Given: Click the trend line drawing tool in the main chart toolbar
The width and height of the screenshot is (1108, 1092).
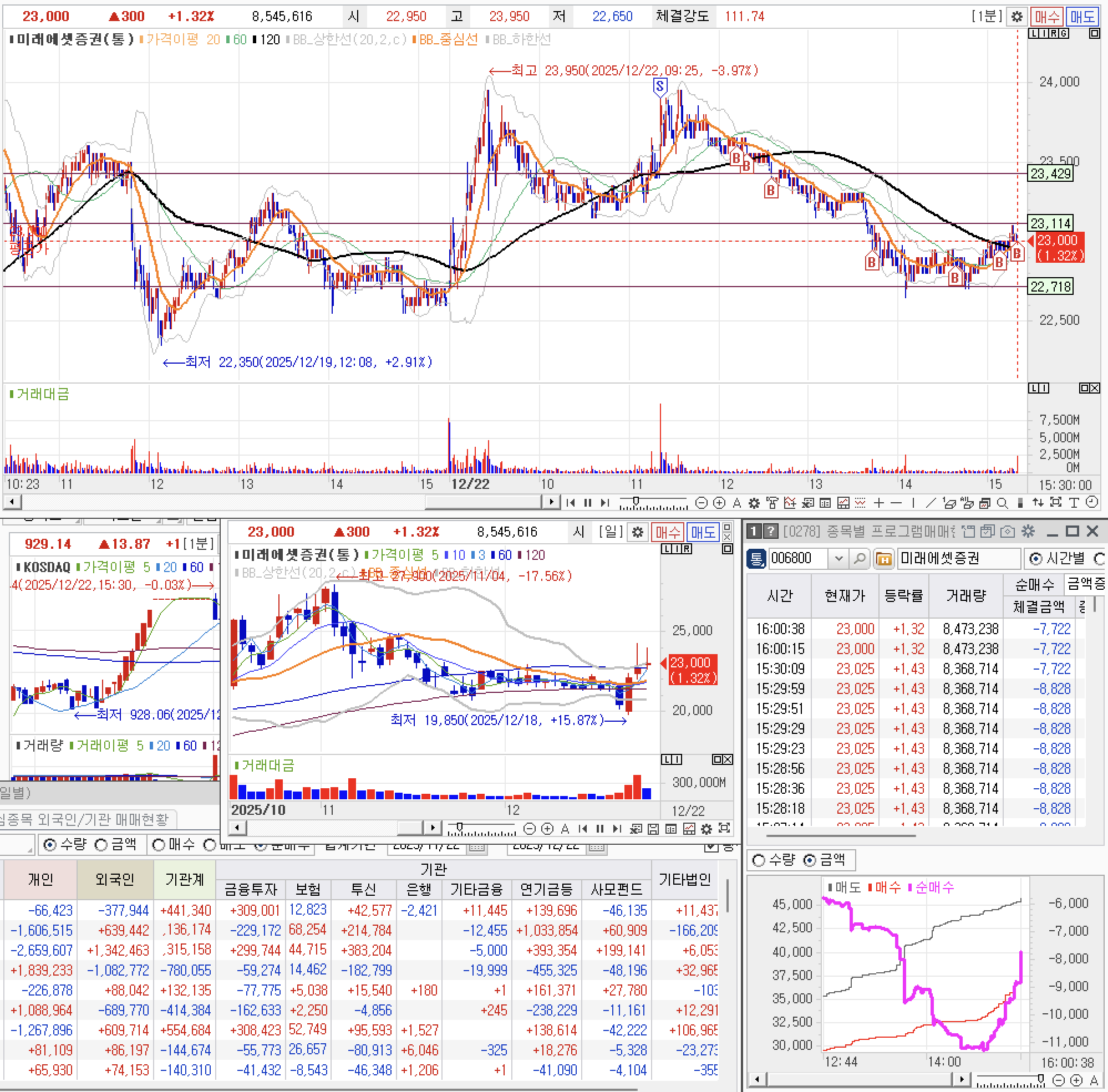Looking at the screenshot, I should (x=930, y=503).
